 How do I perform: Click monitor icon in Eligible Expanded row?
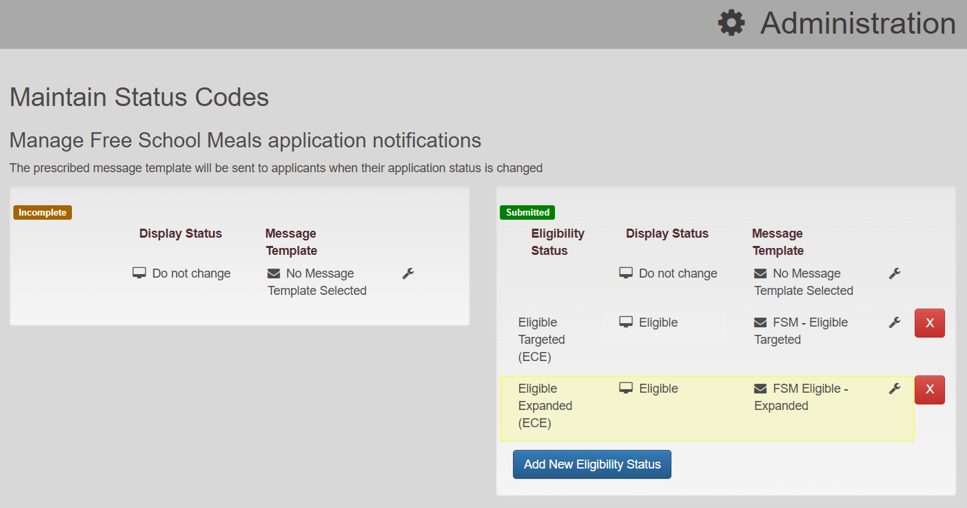click(626, 388)
